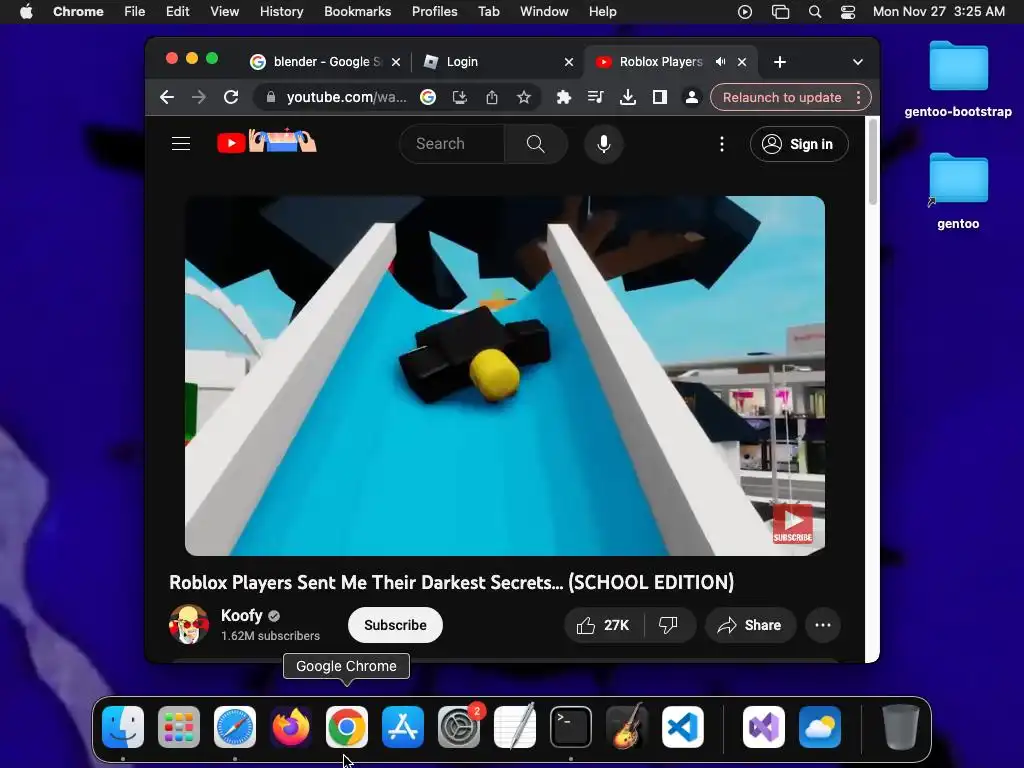Open the YouTube hamburger guide menu

coord(181,144)
